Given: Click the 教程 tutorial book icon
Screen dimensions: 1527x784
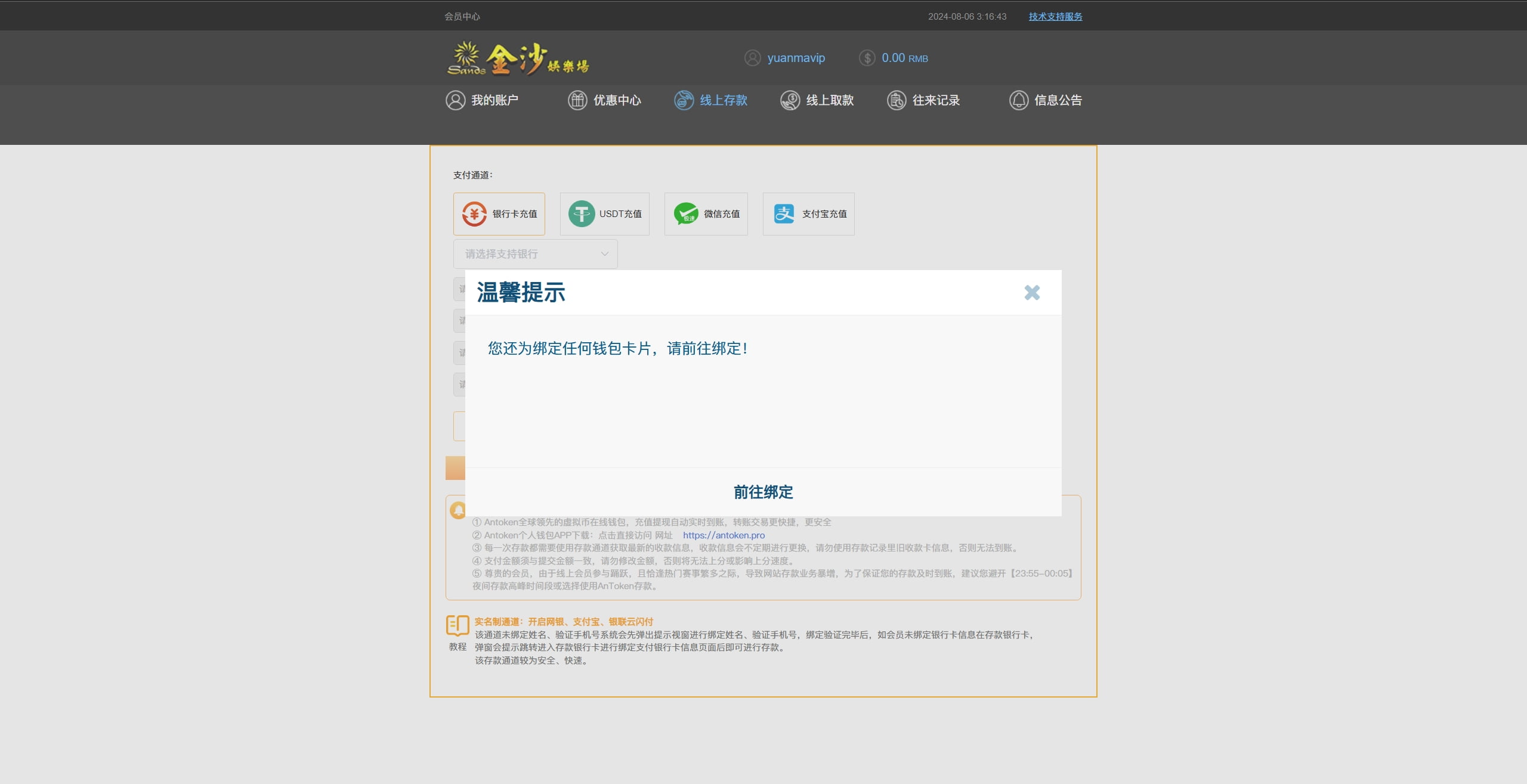Looking at the screenshot, I should tap(458, 626).
